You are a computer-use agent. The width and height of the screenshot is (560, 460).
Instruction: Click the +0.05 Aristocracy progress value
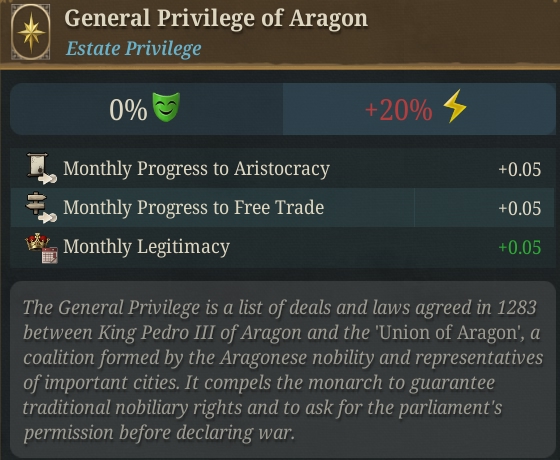click(x=520, y=169)
